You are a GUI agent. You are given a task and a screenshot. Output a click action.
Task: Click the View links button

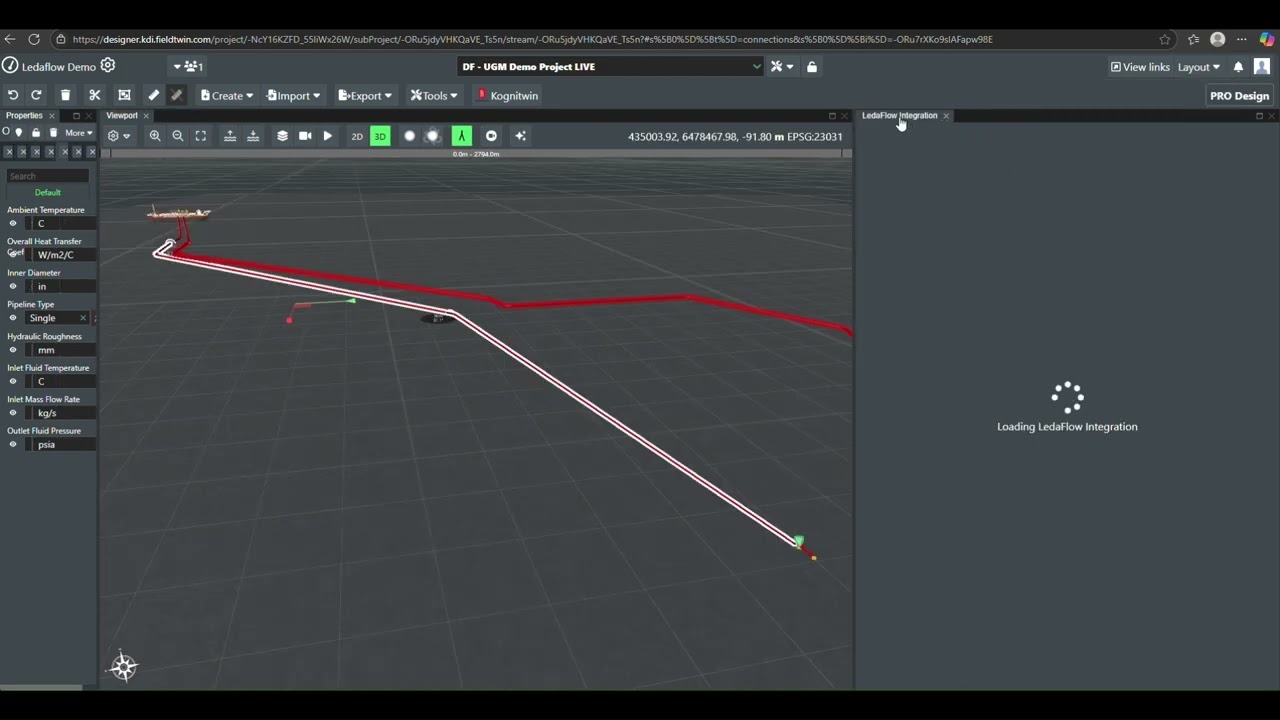1140,67
